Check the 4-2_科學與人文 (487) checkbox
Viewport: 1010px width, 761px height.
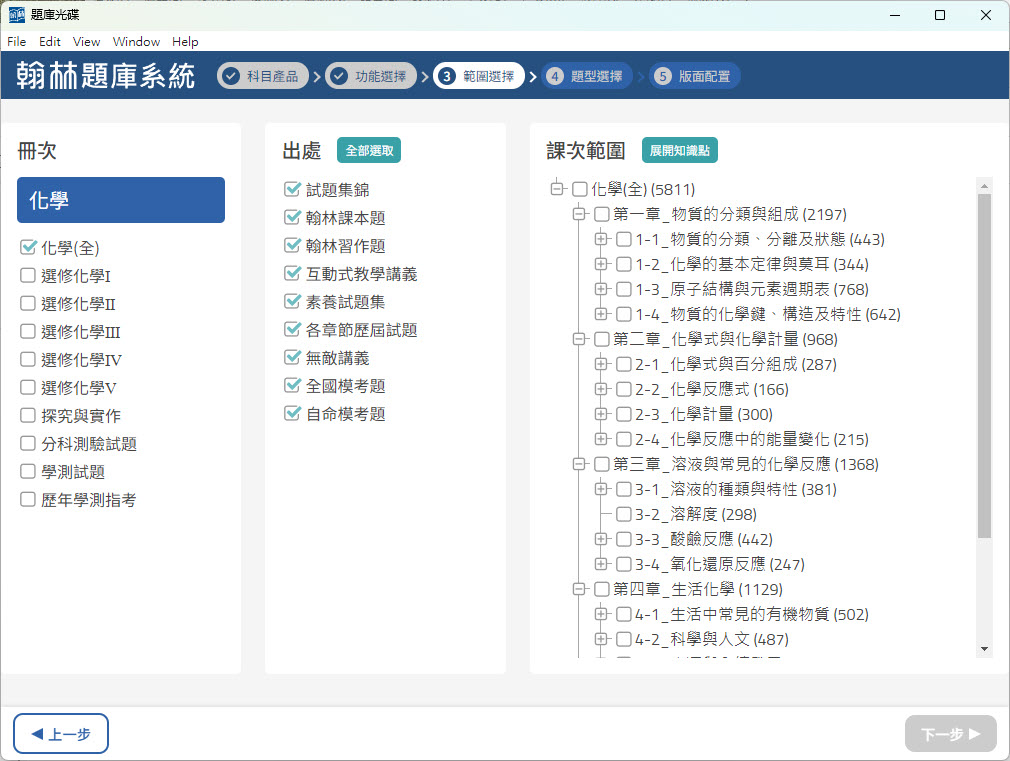[624, 639]
